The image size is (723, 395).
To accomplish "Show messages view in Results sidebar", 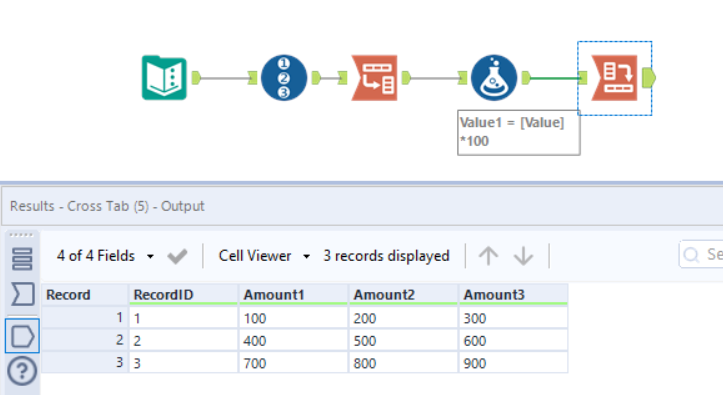I will (x=22, y=259).
